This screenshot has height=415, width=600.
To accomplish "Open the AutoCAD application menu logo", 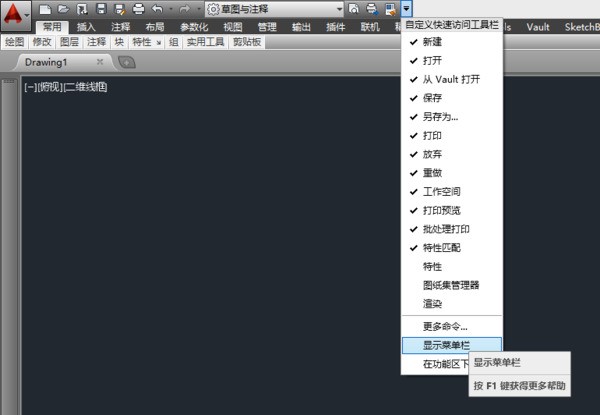I will [14, 14].
